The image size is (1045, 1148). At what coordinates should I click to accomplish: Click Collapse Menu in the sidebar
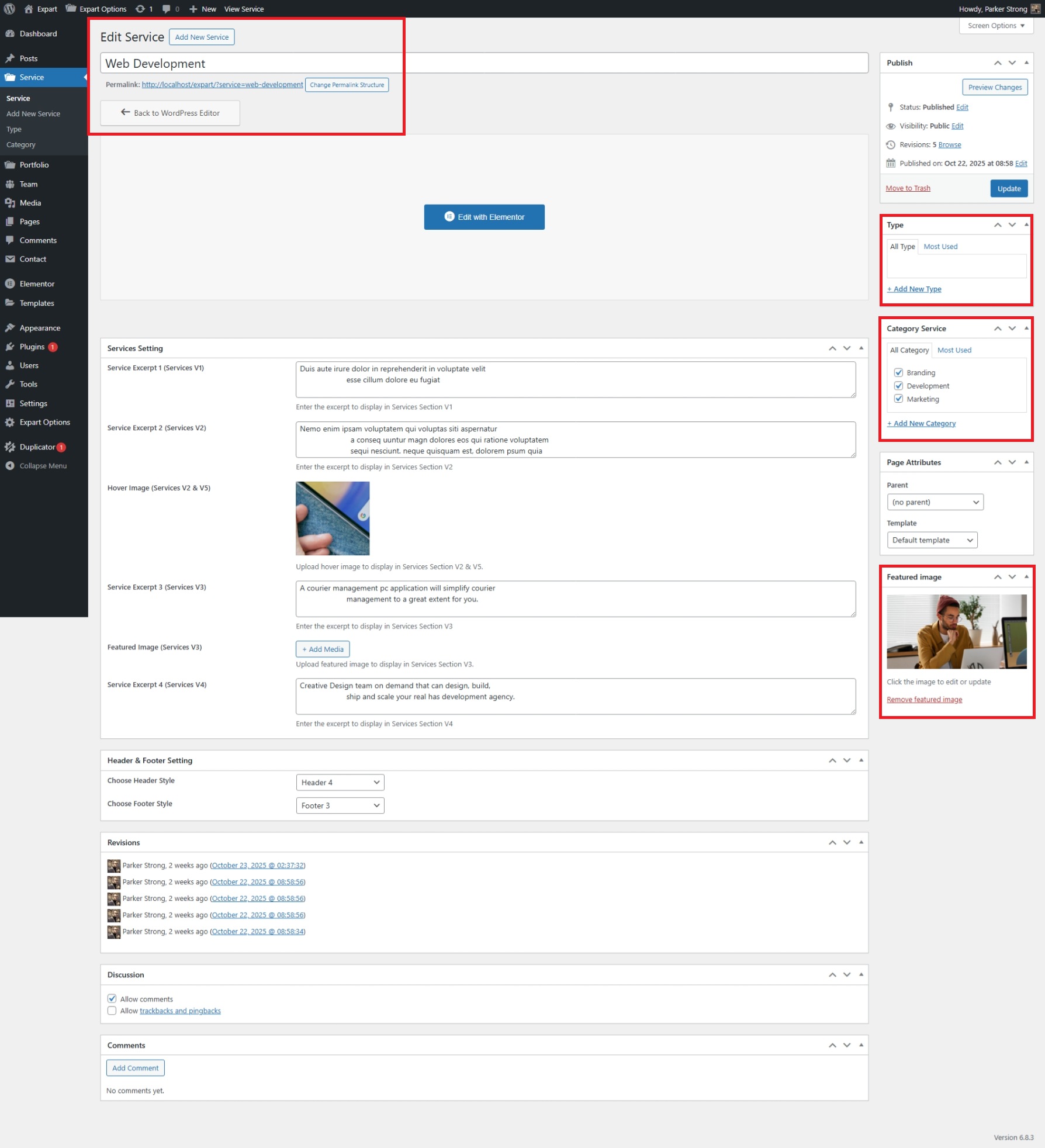(x=43, y=466)
